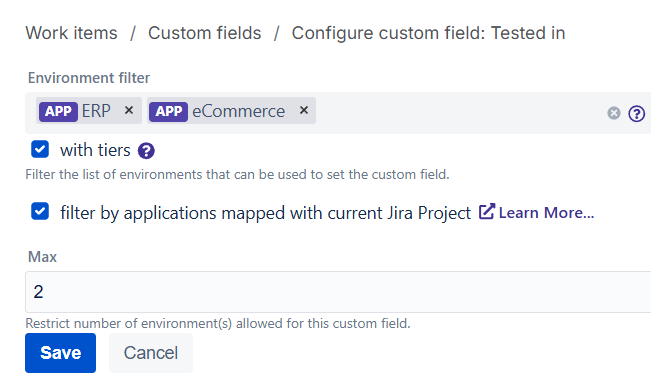Uncheck the with tiers checkbox
The height and width of the screenshot is (388, 651).
coord(40,149)
